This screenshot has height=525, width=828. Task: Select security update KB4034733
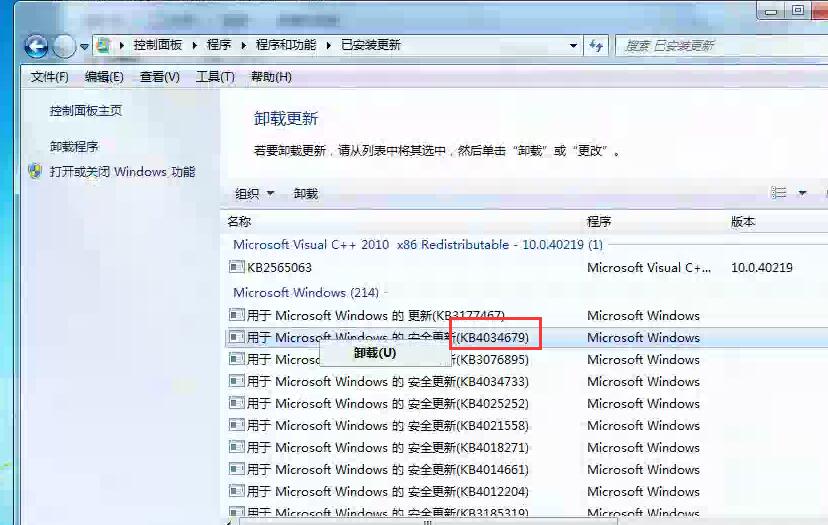click(x=528, y=382)
